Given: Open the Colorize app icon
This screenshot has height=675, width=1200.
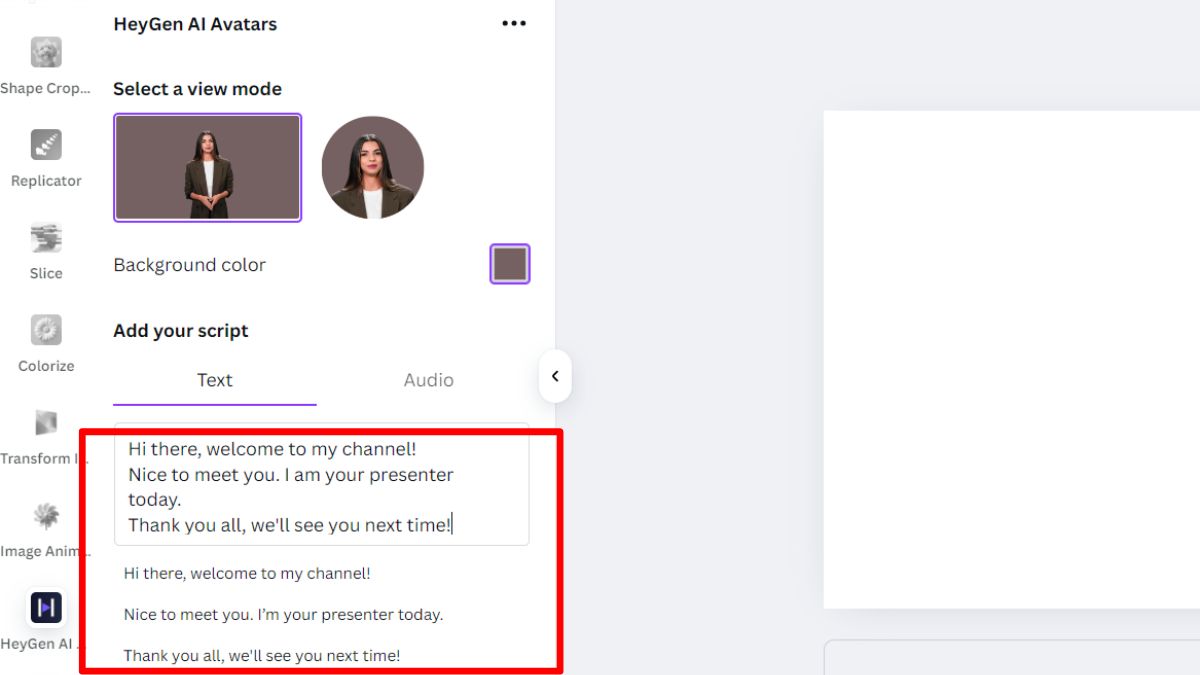Looking at the screenshot, I should (x=46, y=330).
